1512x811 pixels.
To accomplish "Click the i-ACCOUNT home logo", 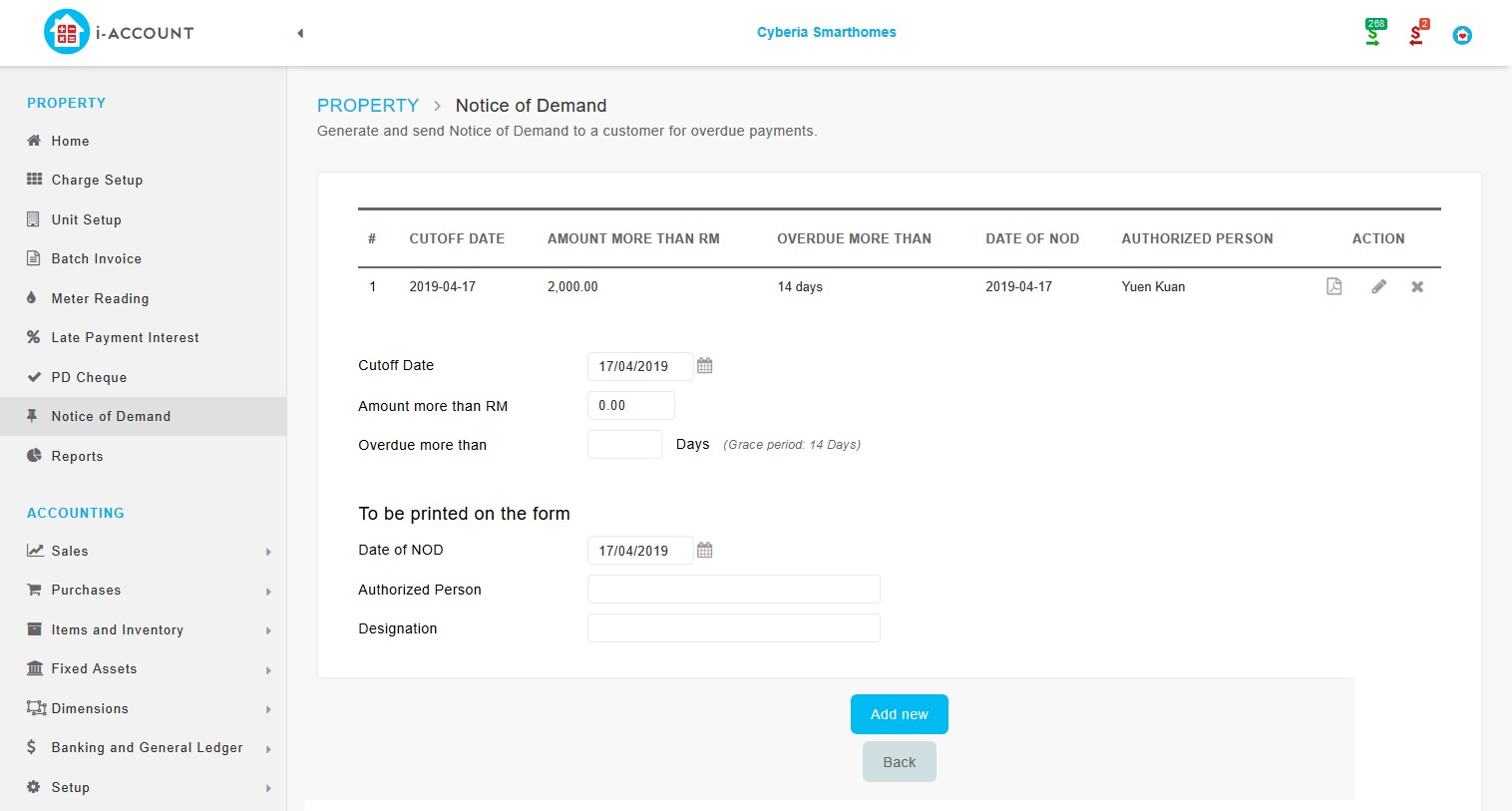I will point(119,33).
